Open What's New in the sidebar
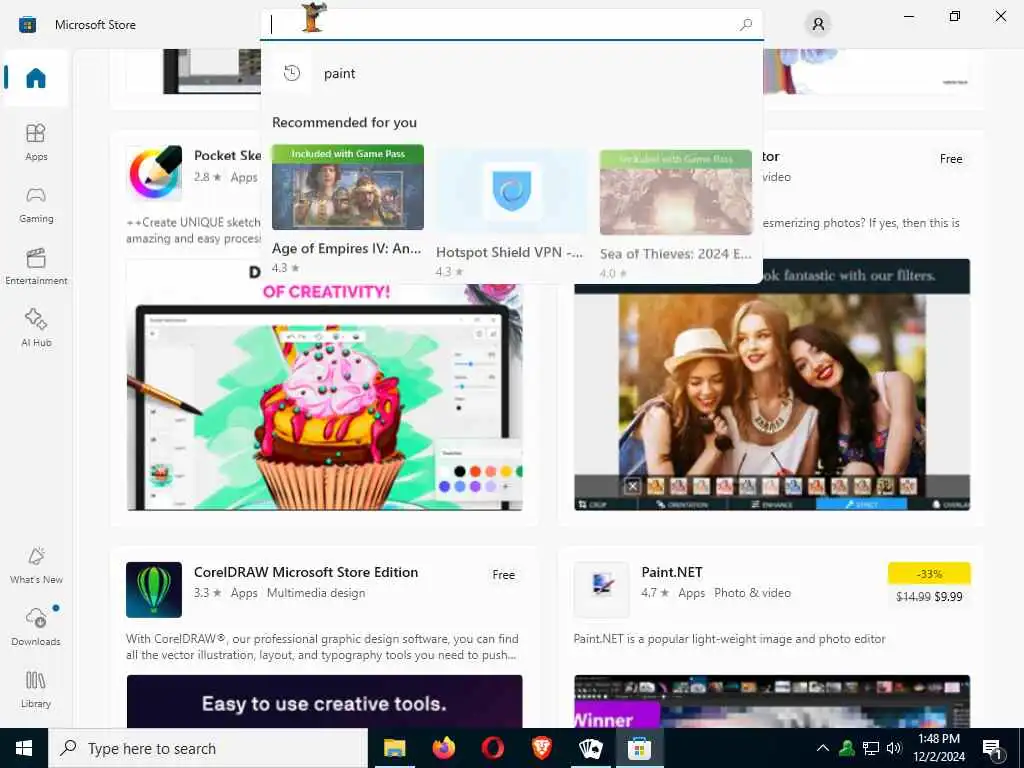 (36, 565)
